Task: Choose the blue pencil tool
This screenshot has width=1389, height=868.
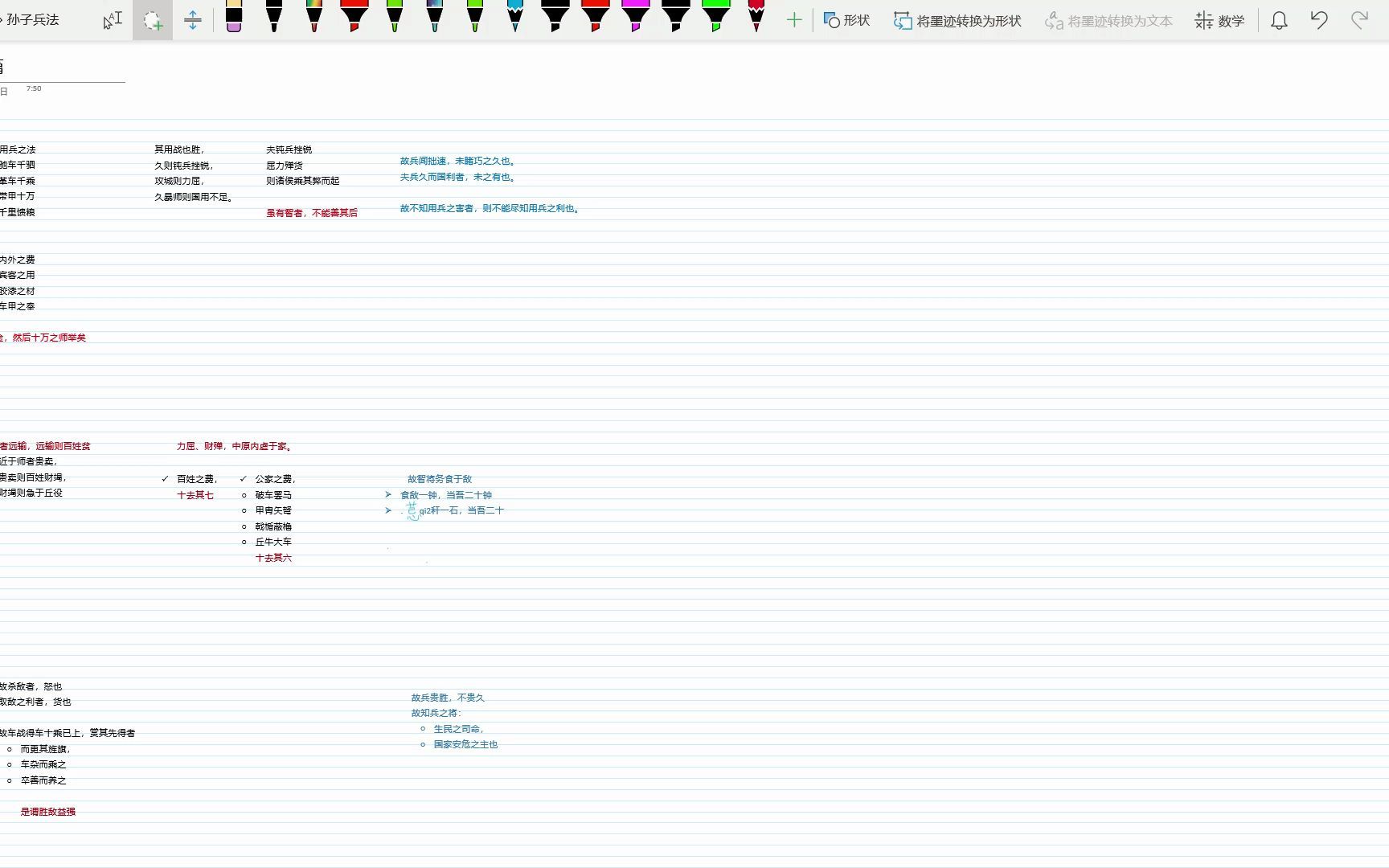Action: coord(515,16)
